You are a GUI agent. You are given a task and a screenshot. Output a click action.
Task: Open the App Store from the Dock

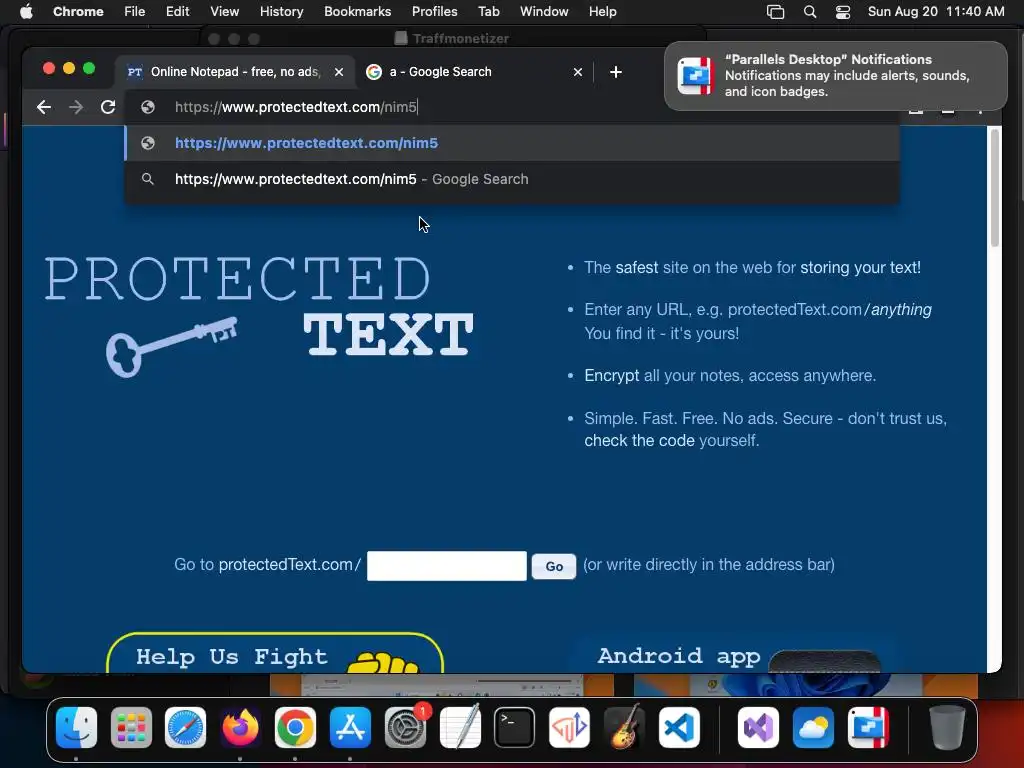click(x=350, y=727)
